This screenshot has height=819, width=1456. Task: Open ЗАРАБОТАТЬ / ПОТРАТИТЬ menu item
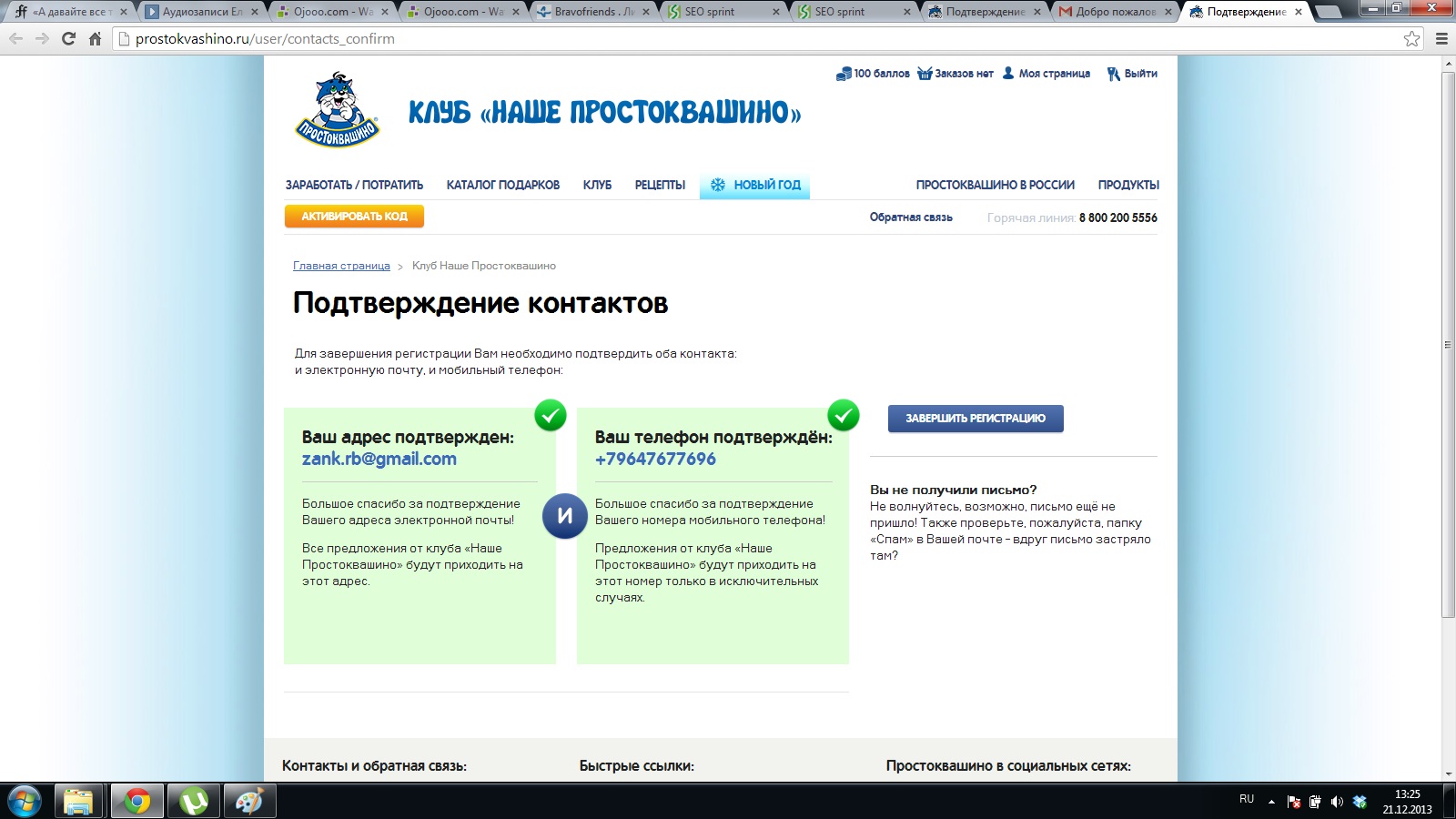[x=354, y=185]
